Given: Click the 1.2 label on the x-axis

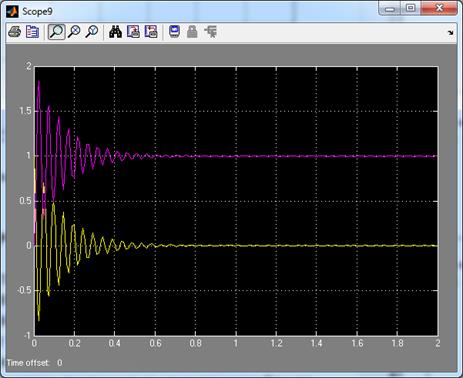Looking at the screenshot, I should point(276,343).
